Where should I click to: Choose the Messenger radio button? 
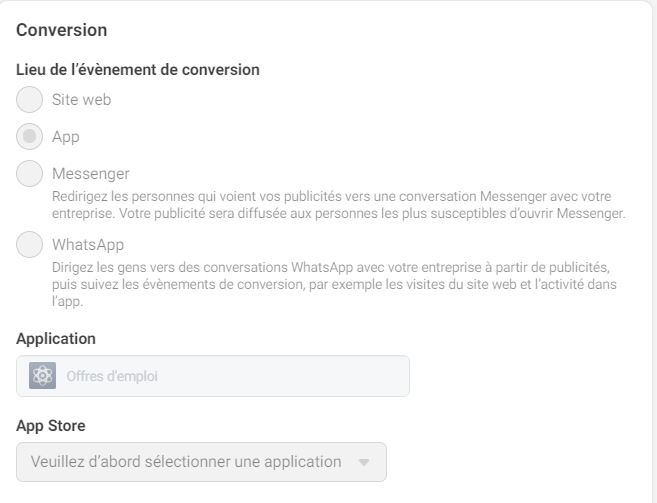[29, 173]
